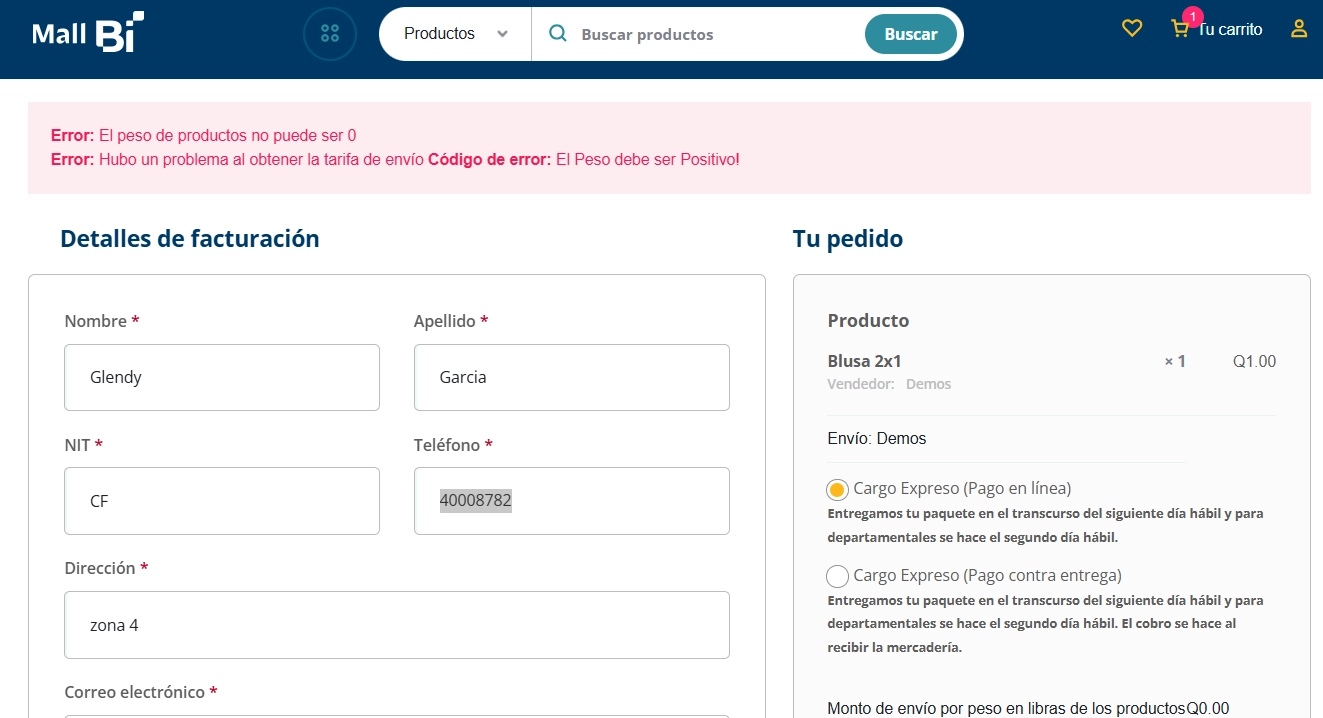
Task: Click the × 1 quantity text
Action: pos(1175,361)
